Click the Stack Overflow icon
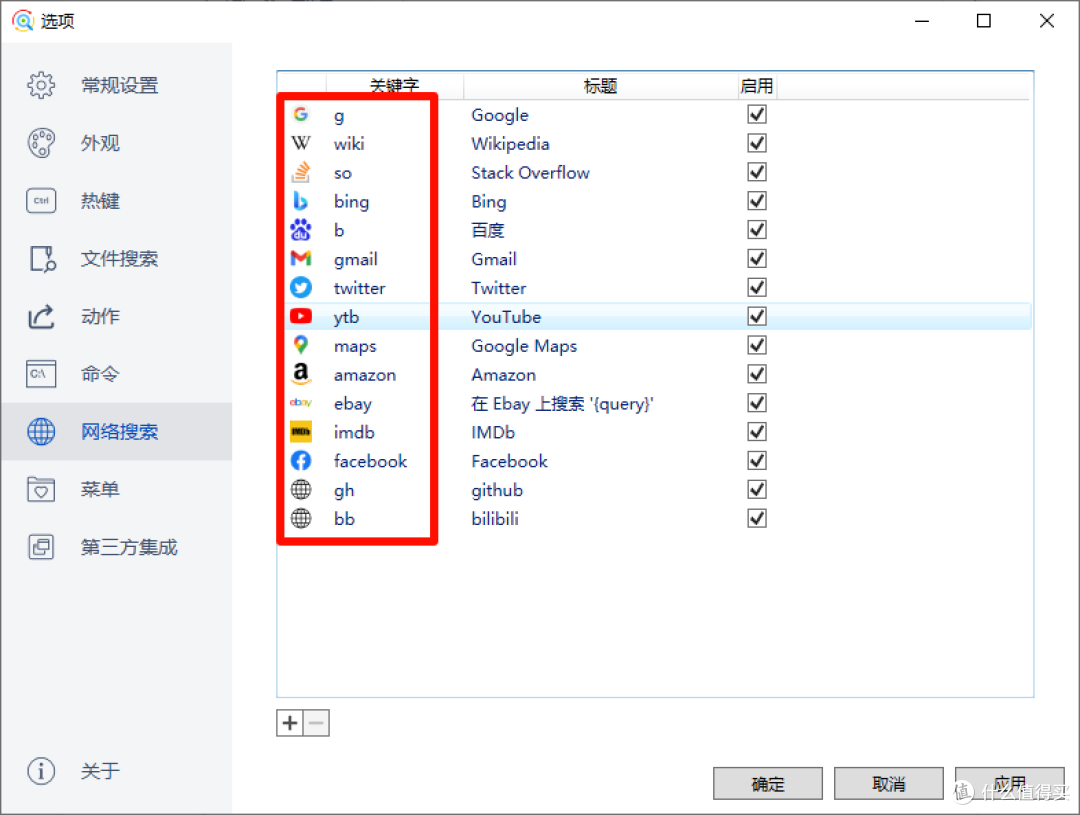This screenshot has width=1080, height=815. (301, 172)
